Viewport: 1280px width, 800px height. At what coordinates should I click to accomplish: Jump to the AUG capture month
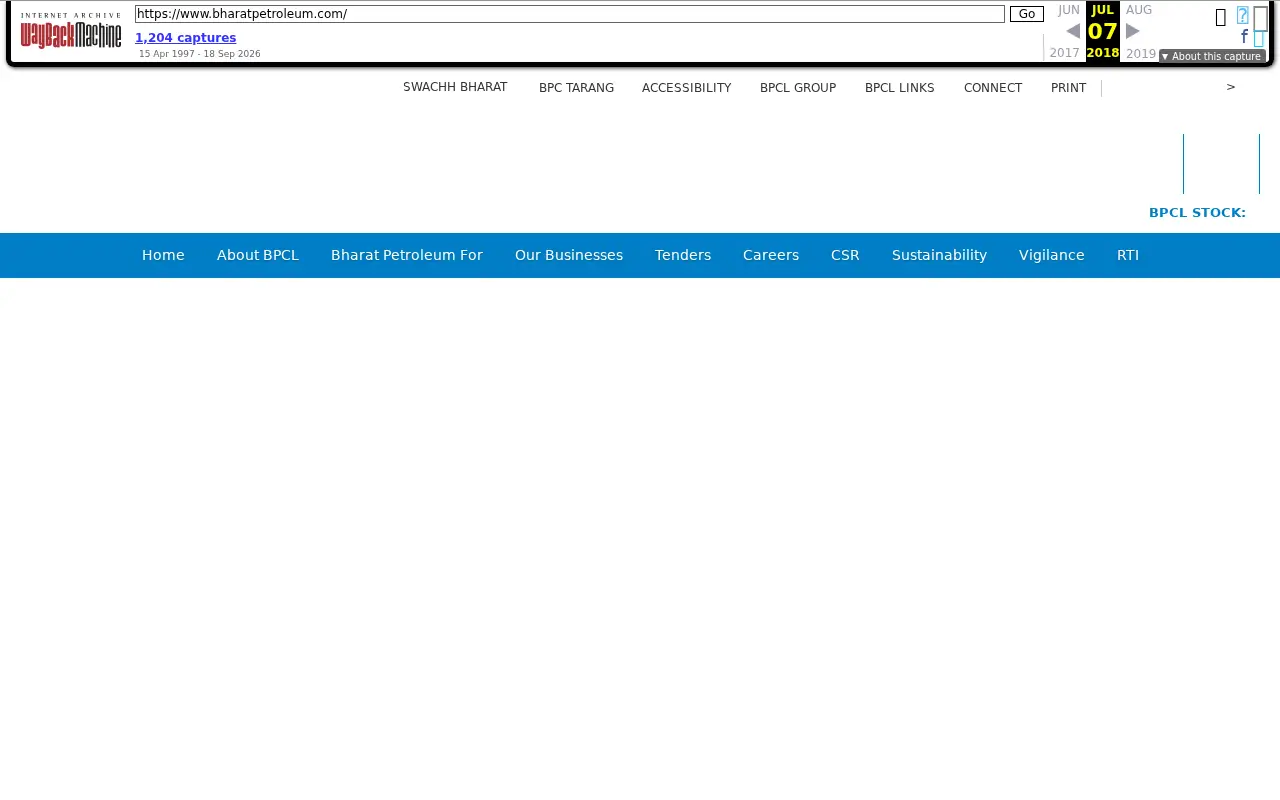[x=1139, y=10]
